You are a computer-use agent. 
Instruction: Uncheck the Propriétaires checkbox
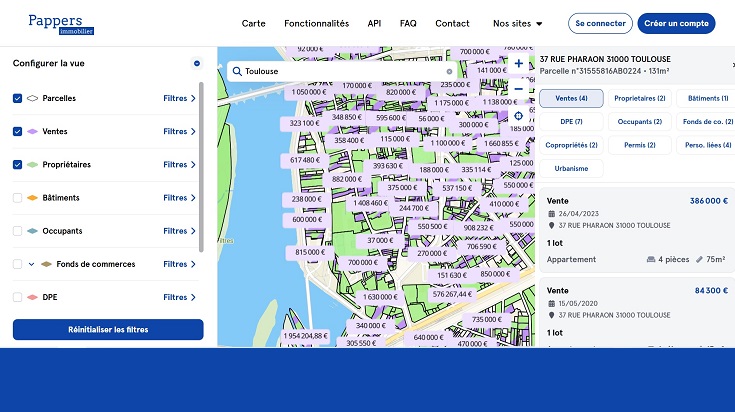[x=17, y=165]
